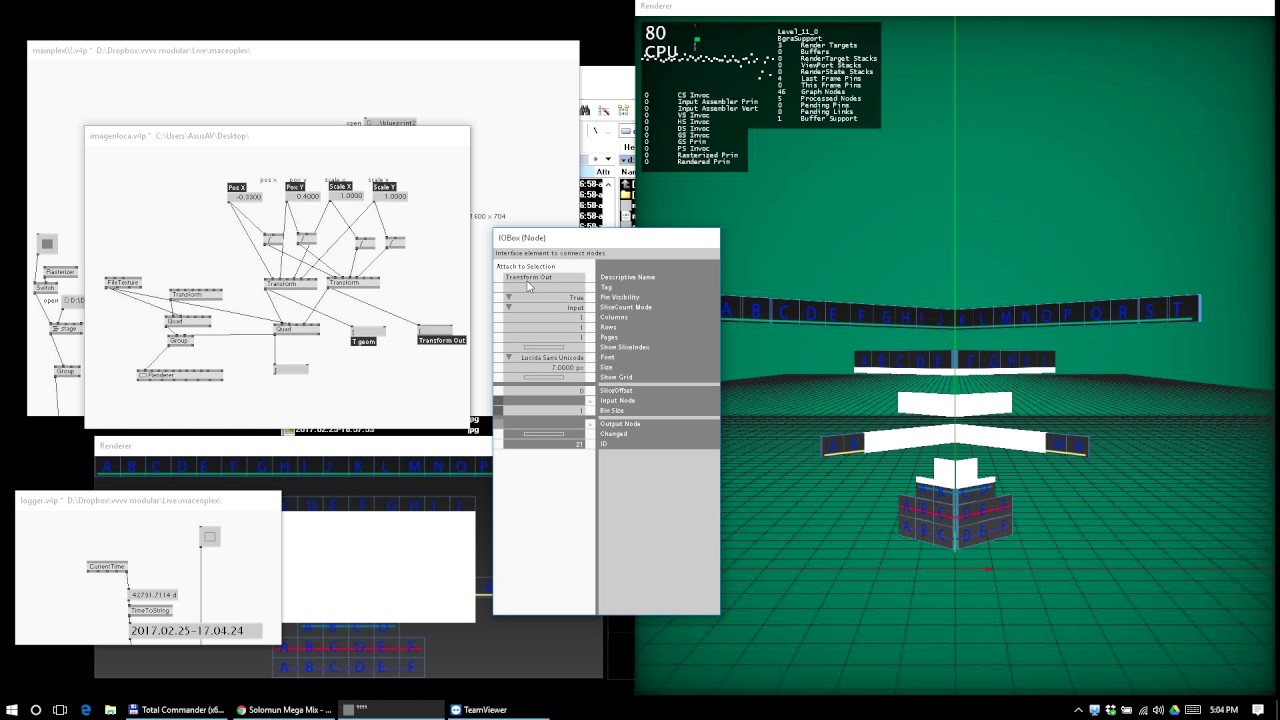Click the volume icon in system tray

[1159, 710]
